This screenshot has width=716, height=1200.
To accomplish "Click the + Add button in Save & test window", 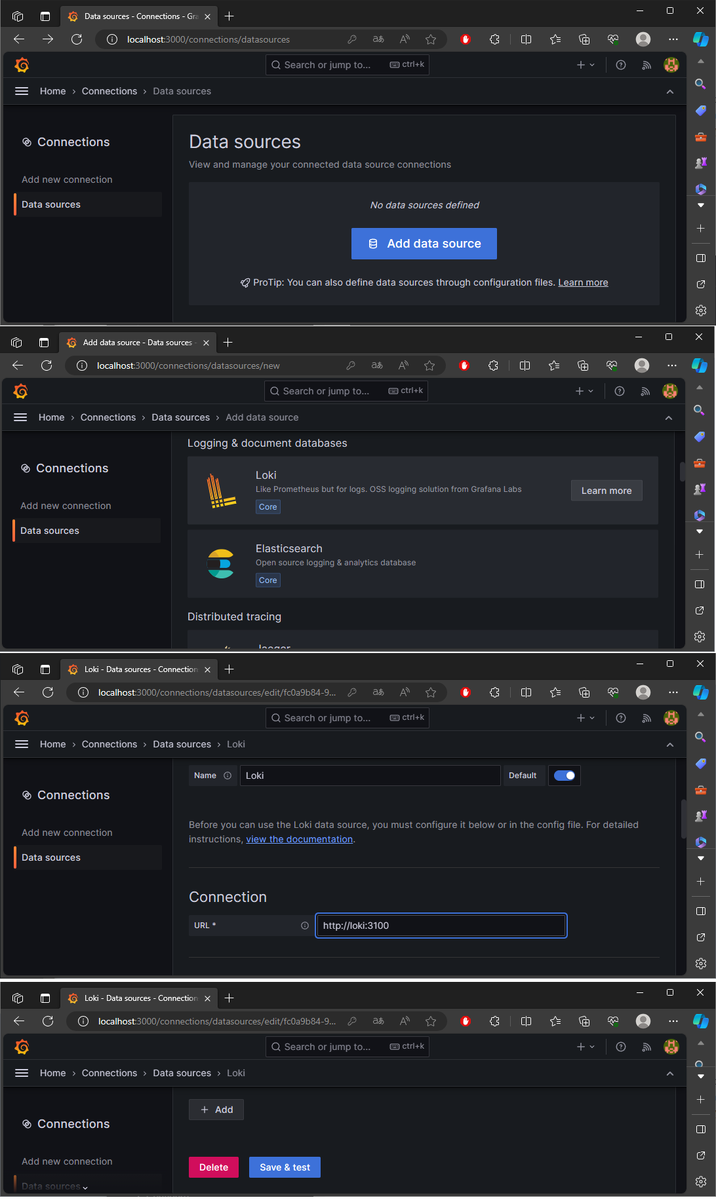I will 216,1110.
